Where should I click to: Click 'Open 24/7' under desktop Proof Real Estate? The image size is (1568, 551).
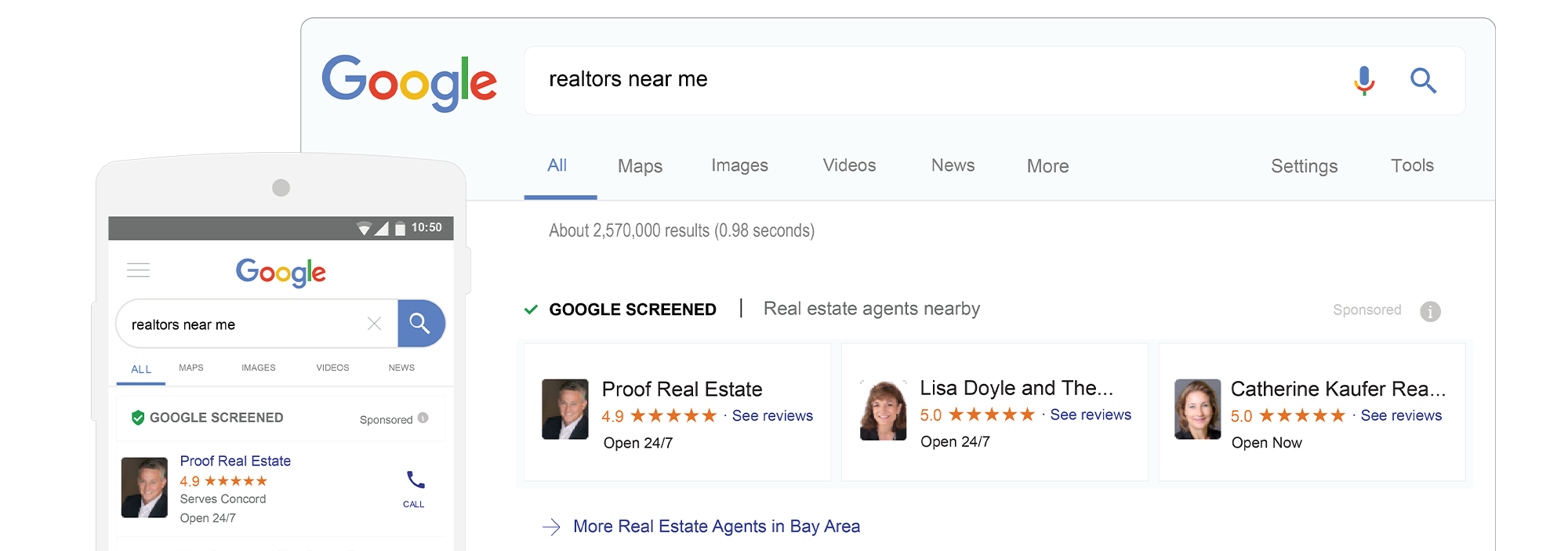click(x=638, y=443)
